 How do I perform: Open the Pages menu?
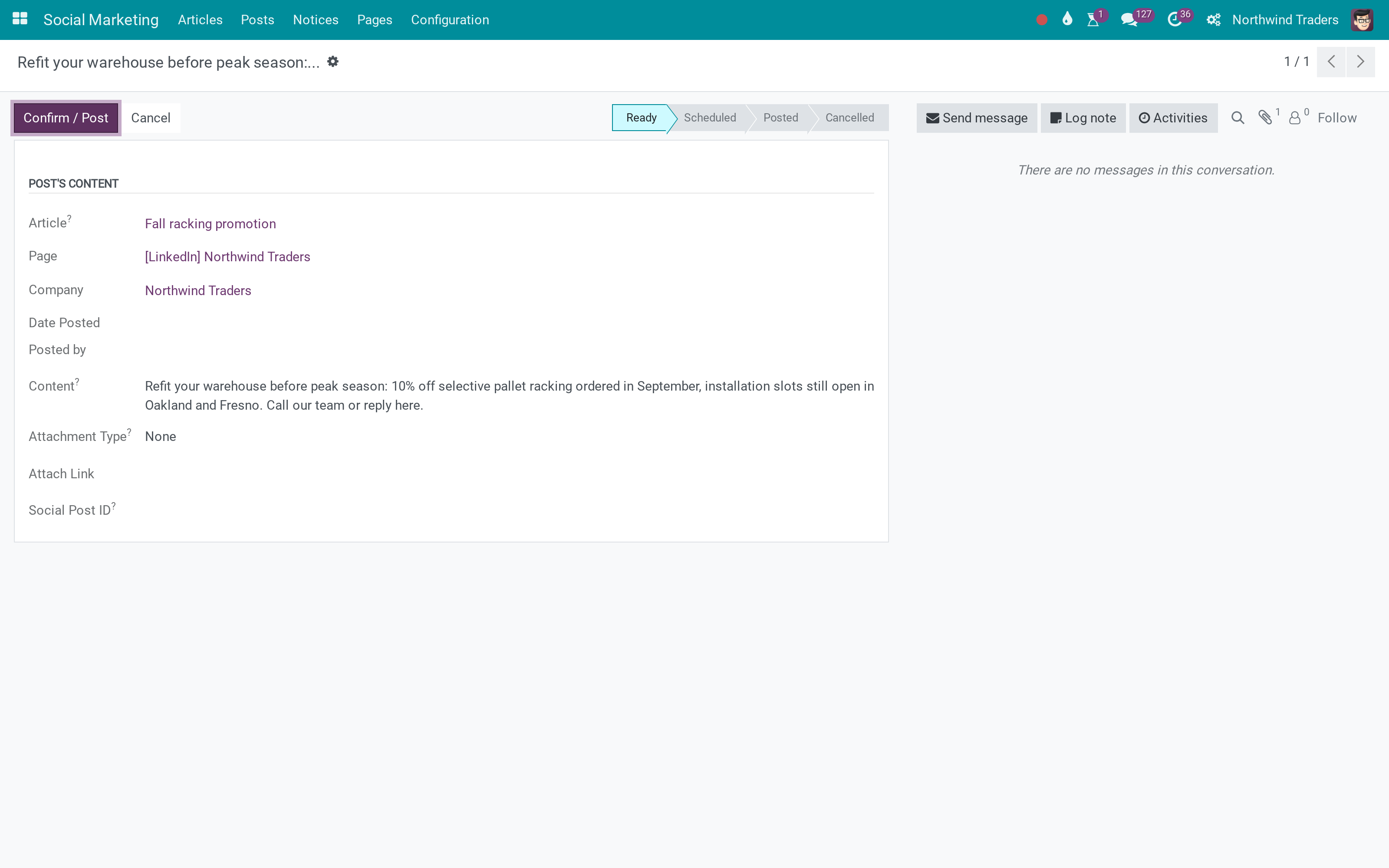click(x=374, y=20)
